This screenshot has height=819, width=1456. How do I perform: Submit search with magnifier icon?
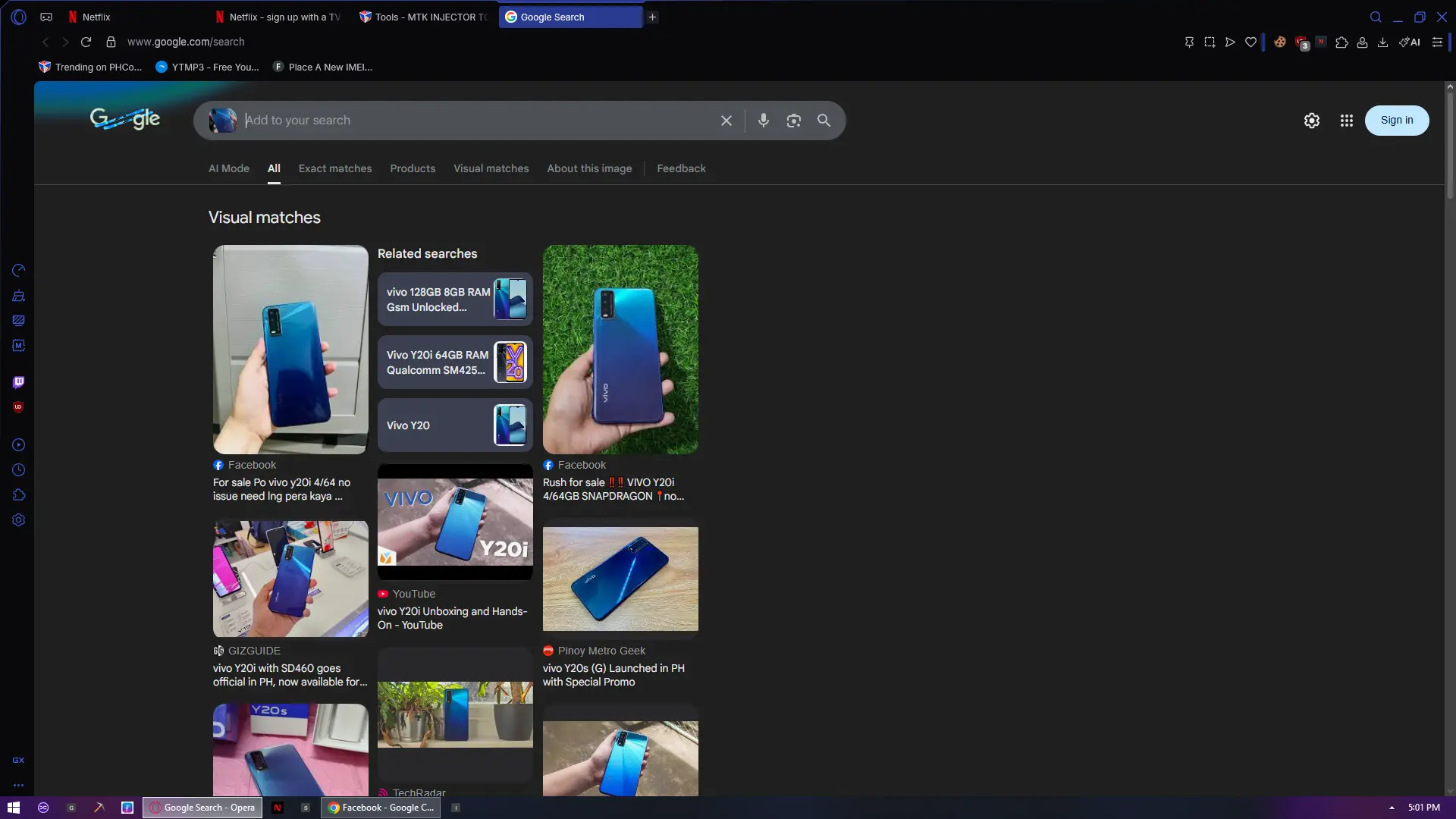coord(824,121)
